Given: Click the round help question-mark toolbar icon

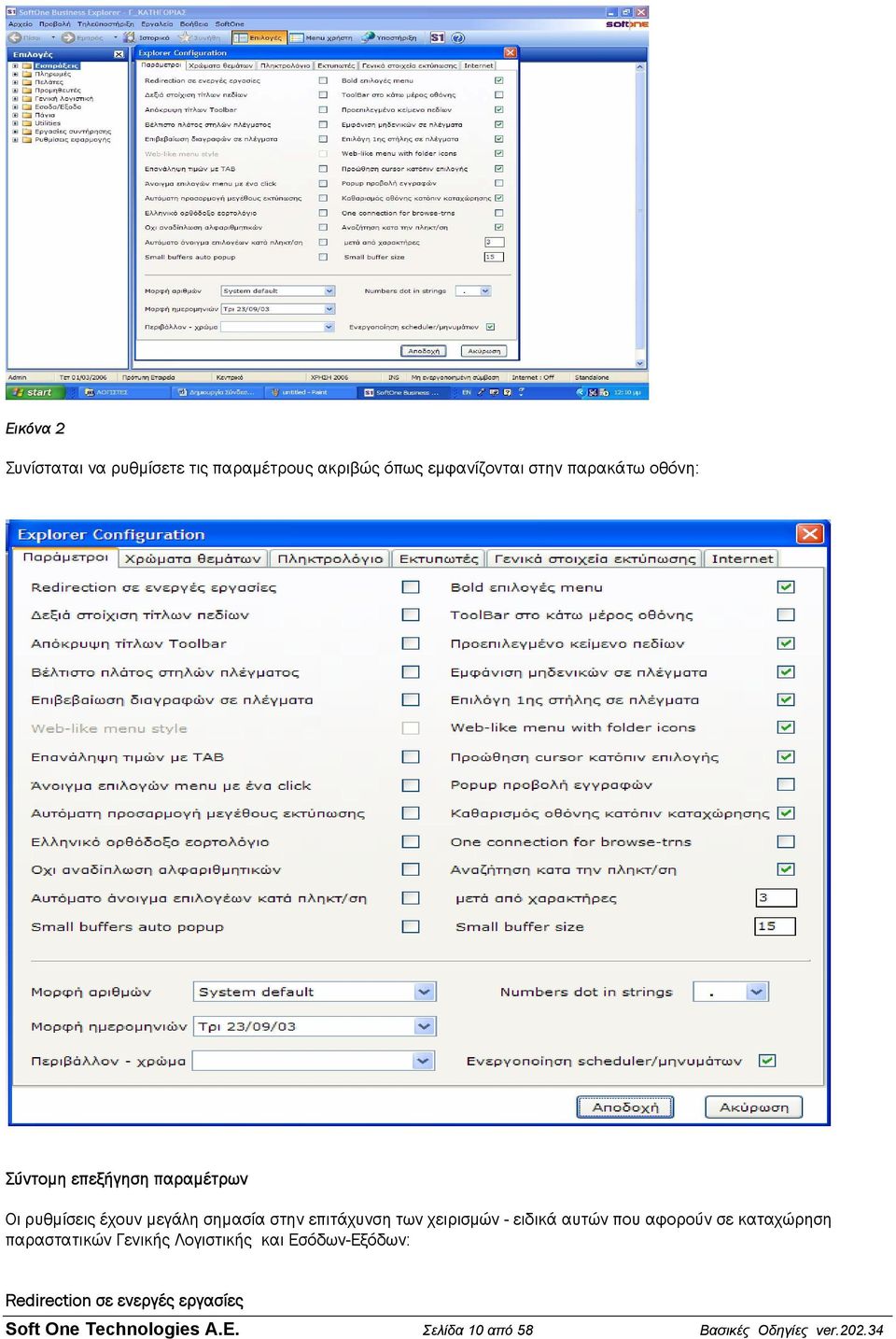Looking at the screenshot, I should [457, 37].
